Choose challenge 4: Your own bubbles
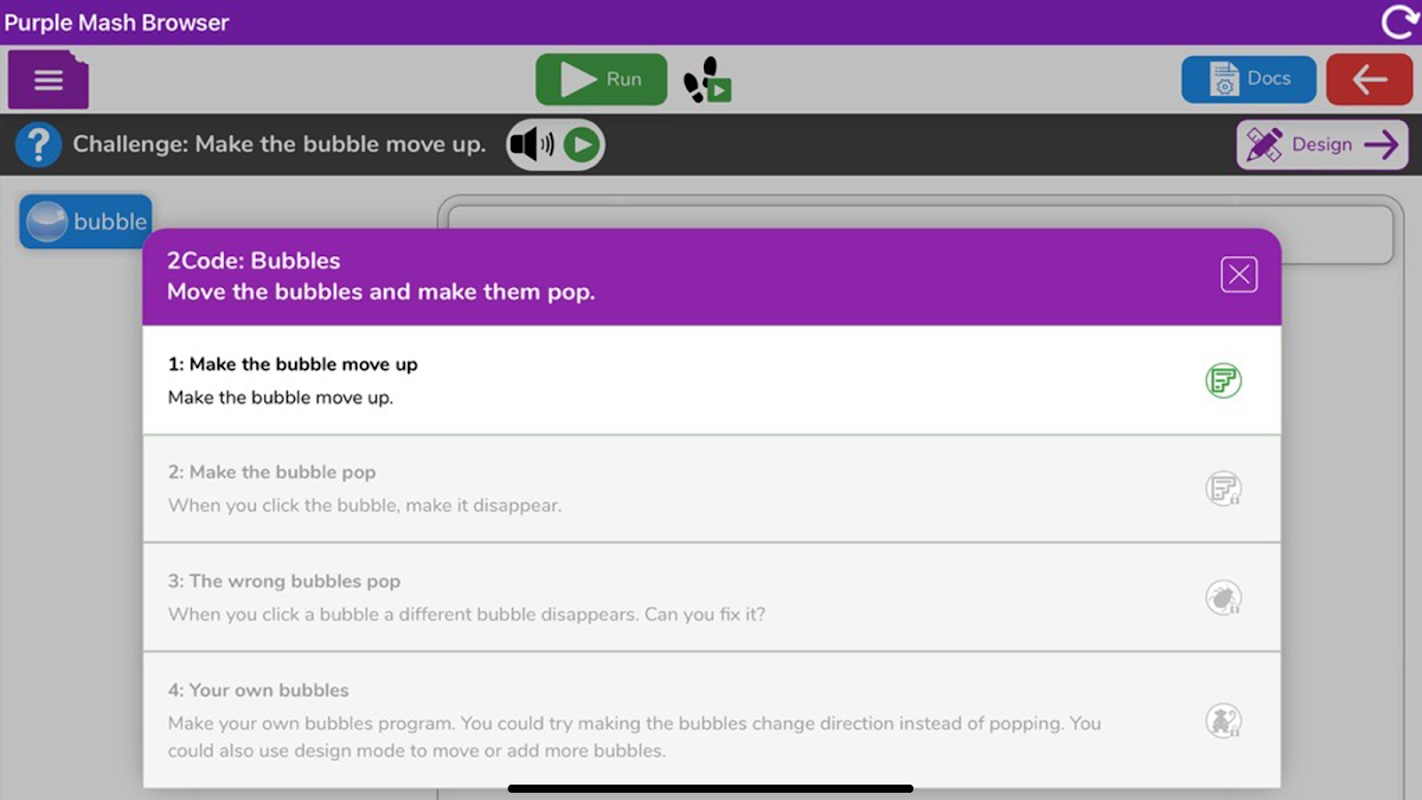Screen dimensions: 1422x800 [x=711, y=720]
